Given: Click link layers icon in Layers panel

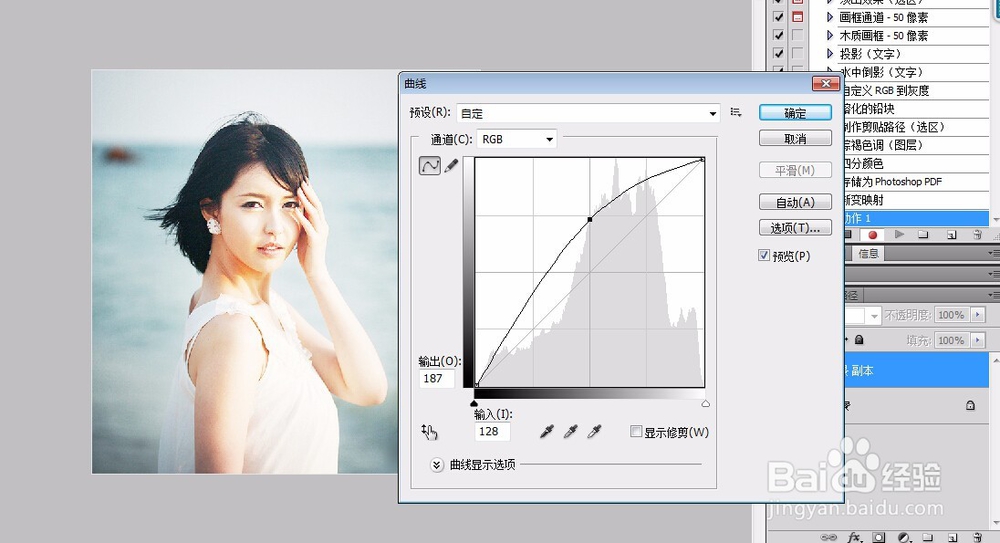Looking at the screenshot, I should coord(828,537).
